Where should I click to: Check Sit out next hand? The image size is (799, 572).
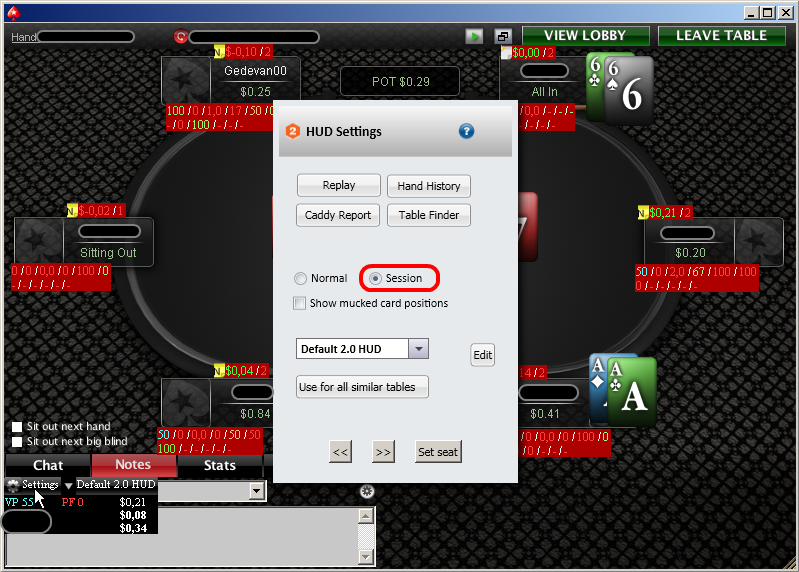pos(17,426)
